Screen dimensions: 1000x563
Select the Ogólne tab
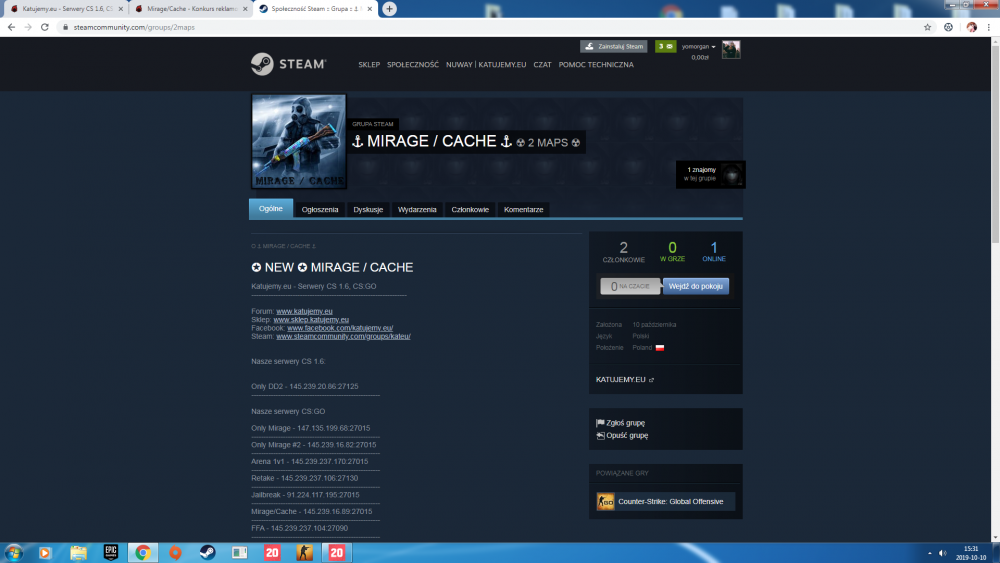click(x=270, y=208)
